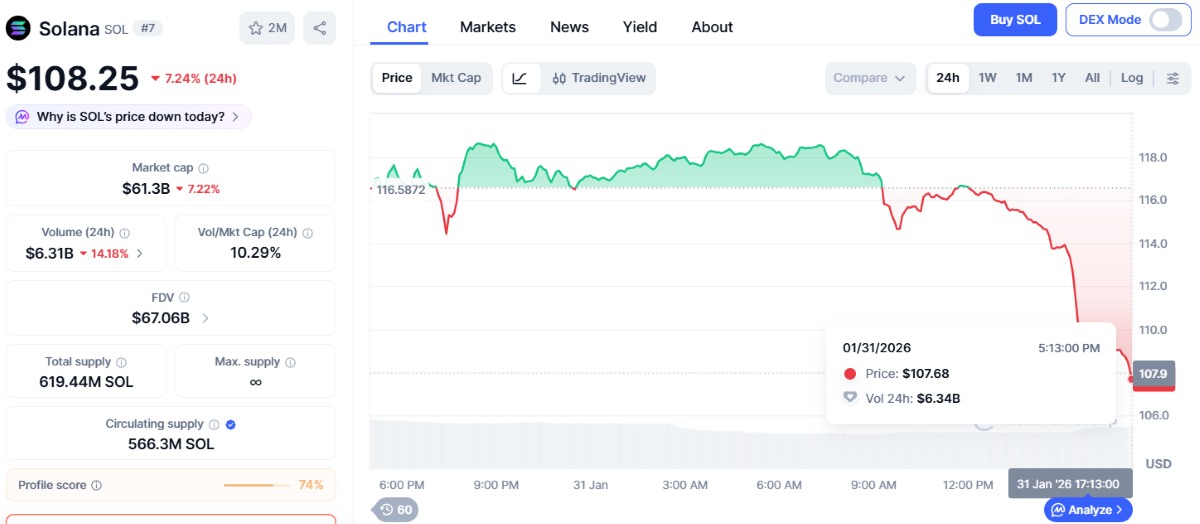
Task: Click the Market cap info icon
Action: click(204, 169)
